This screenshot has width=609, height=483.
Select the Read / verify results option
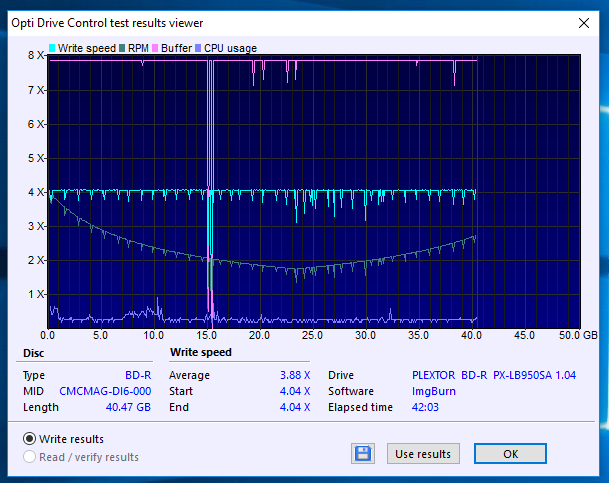coord(29,457)
